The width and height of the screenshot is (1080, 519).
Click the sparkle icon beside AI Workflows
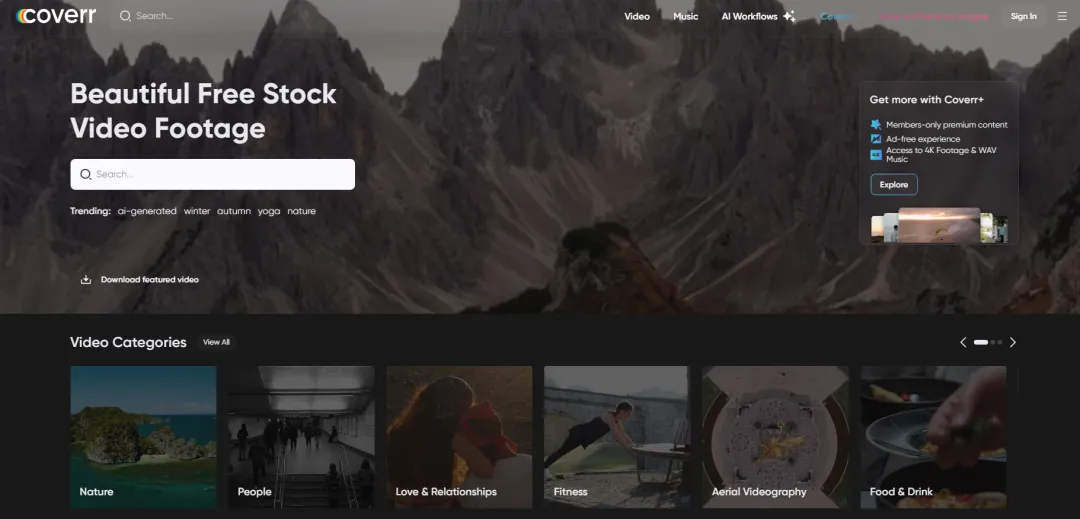789,16
